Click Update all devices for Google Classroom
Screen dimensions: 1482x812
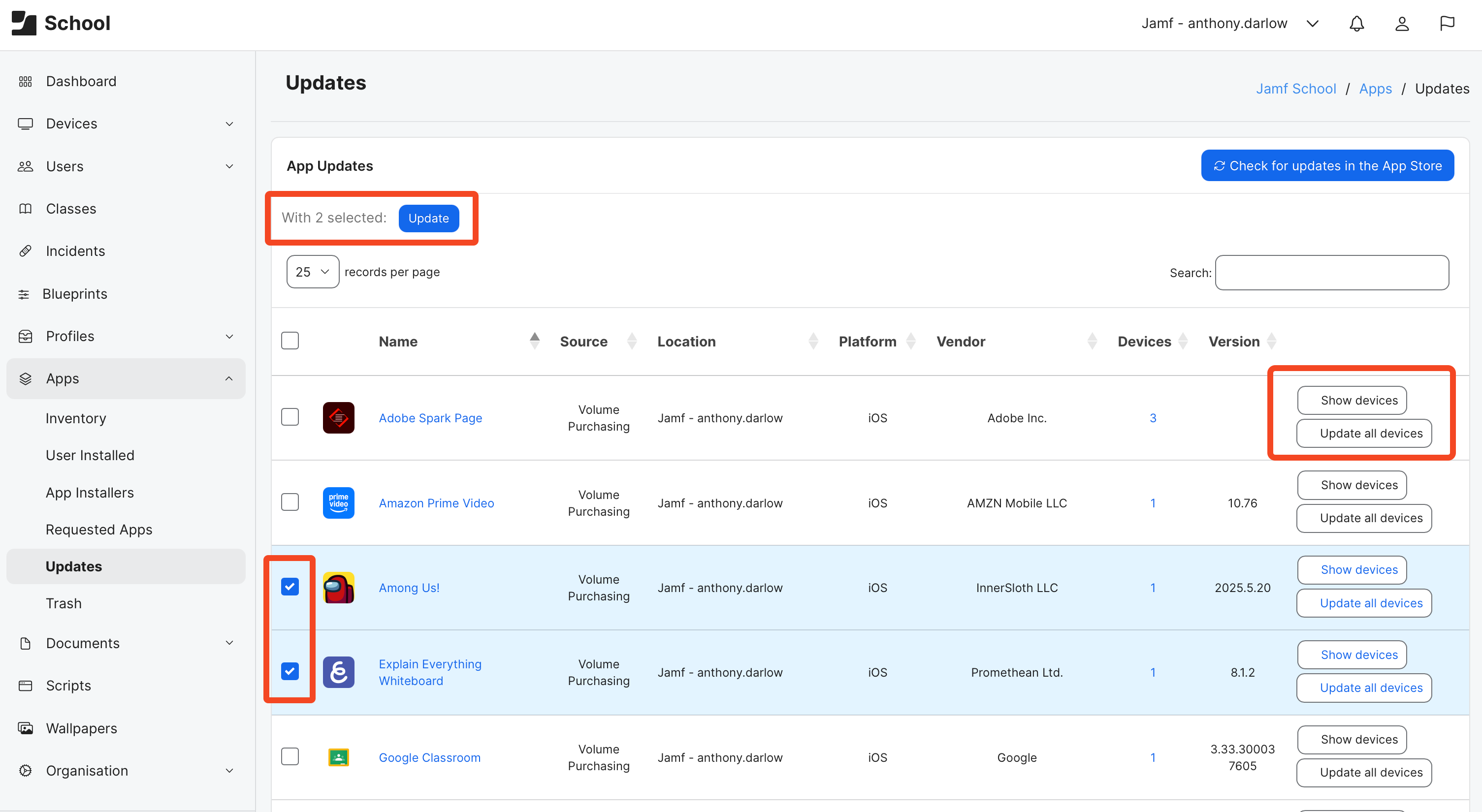click(1364, 773)
